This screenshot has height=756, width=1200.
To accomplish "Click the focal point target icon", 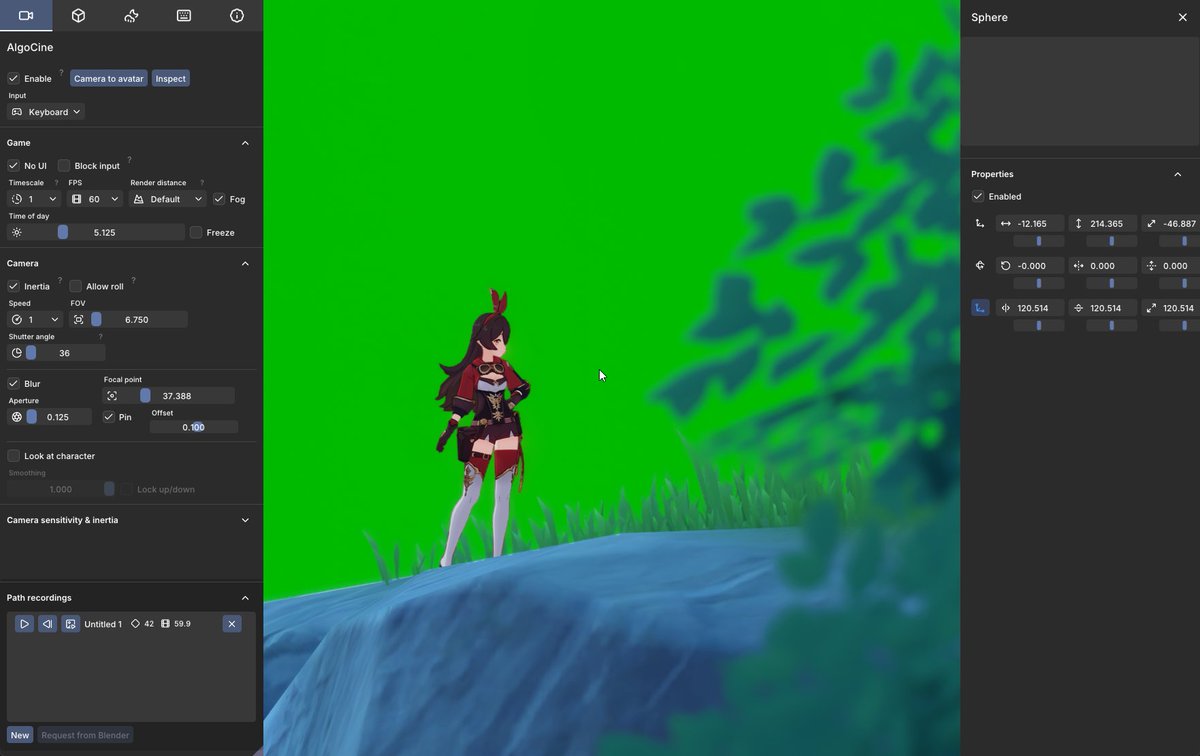I will coord(112,396).
